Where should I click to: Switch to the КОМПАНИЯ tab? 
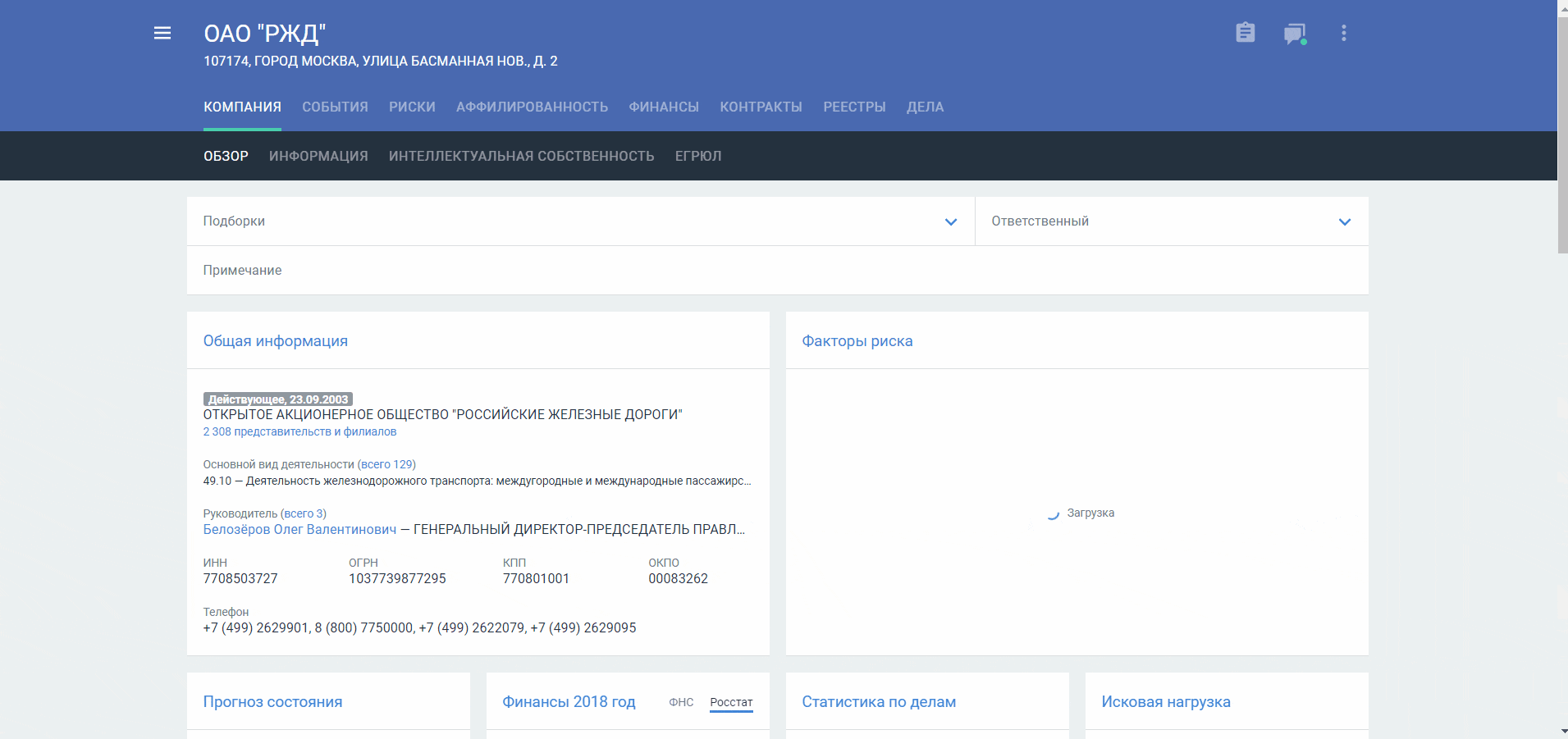coord(242,107)
